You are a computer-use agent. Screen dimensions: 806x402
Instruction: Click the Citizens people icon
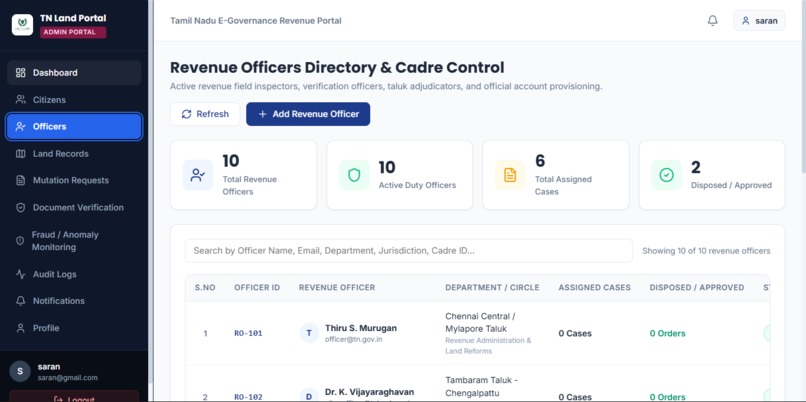(21, 100)
